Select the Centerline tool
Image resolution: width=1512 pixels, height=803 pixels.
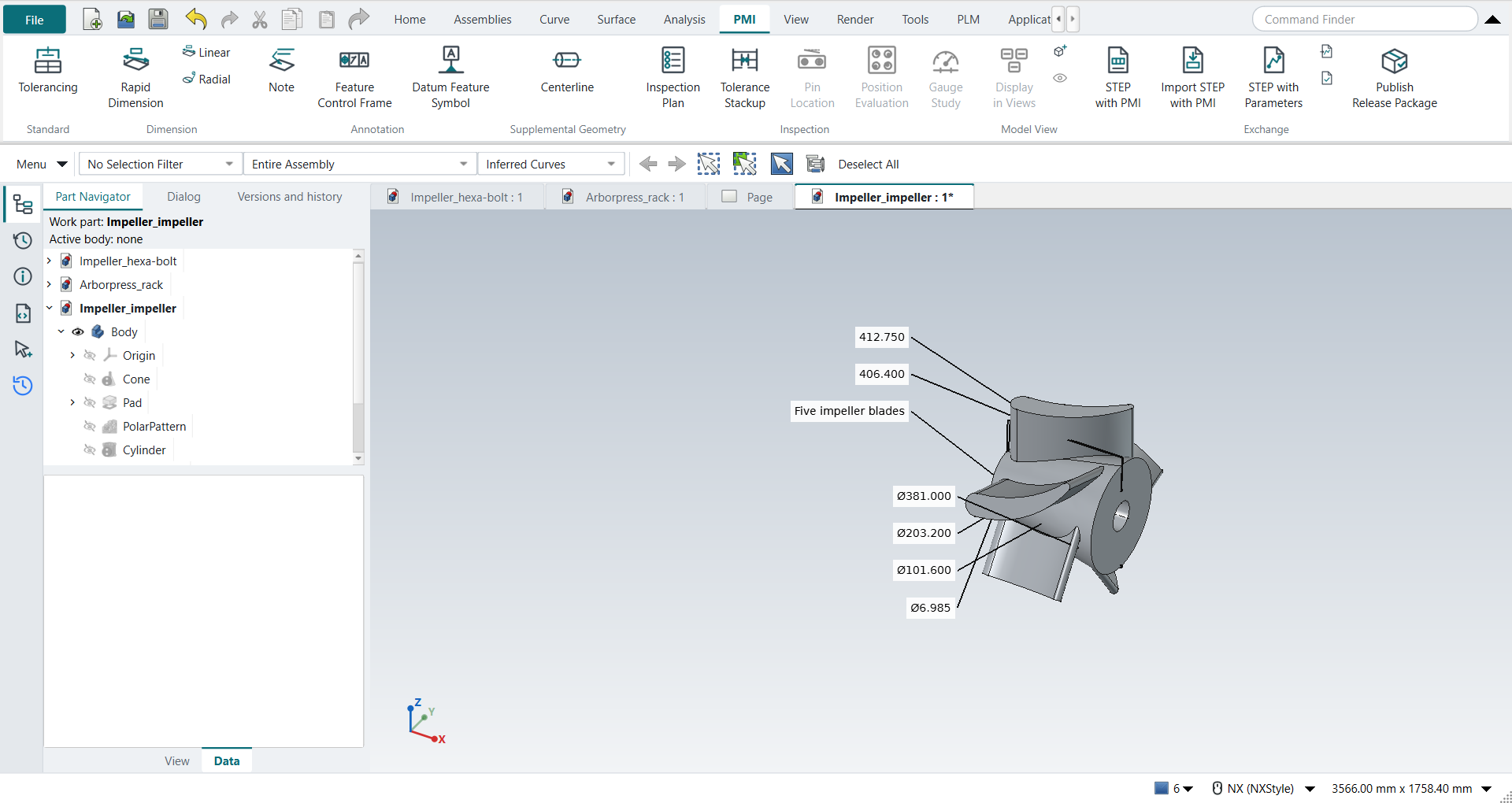(567, 71)
